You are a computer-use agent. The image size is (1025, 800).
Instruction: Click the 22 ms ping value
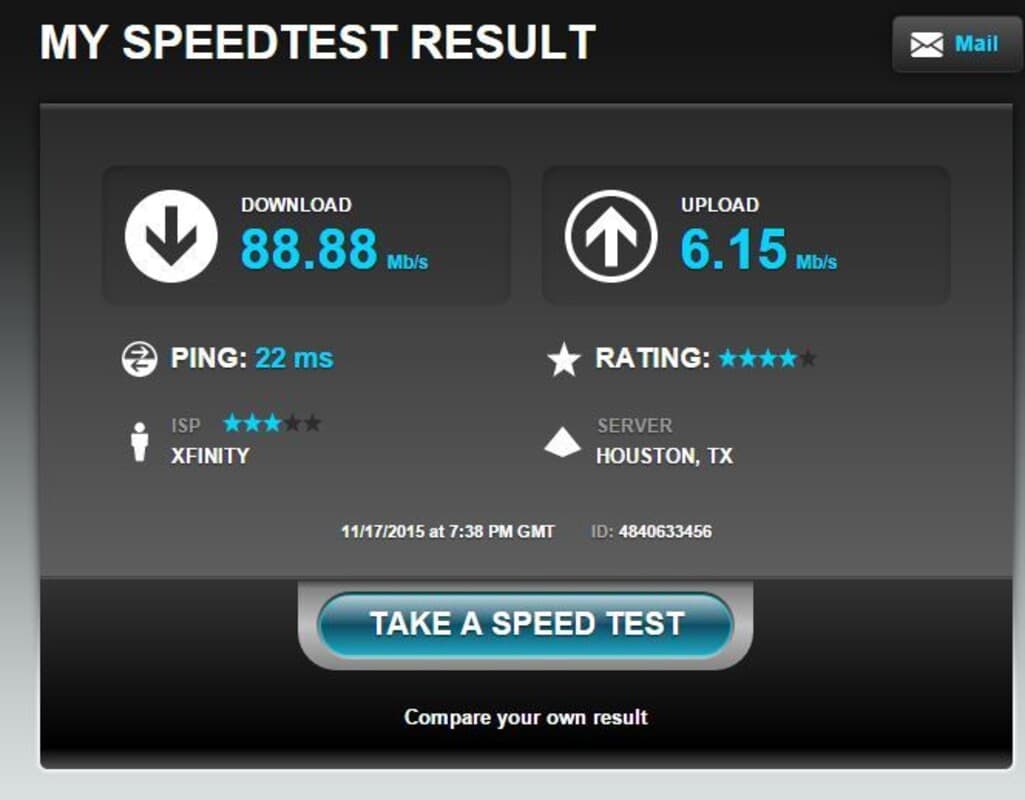point(294,358)
